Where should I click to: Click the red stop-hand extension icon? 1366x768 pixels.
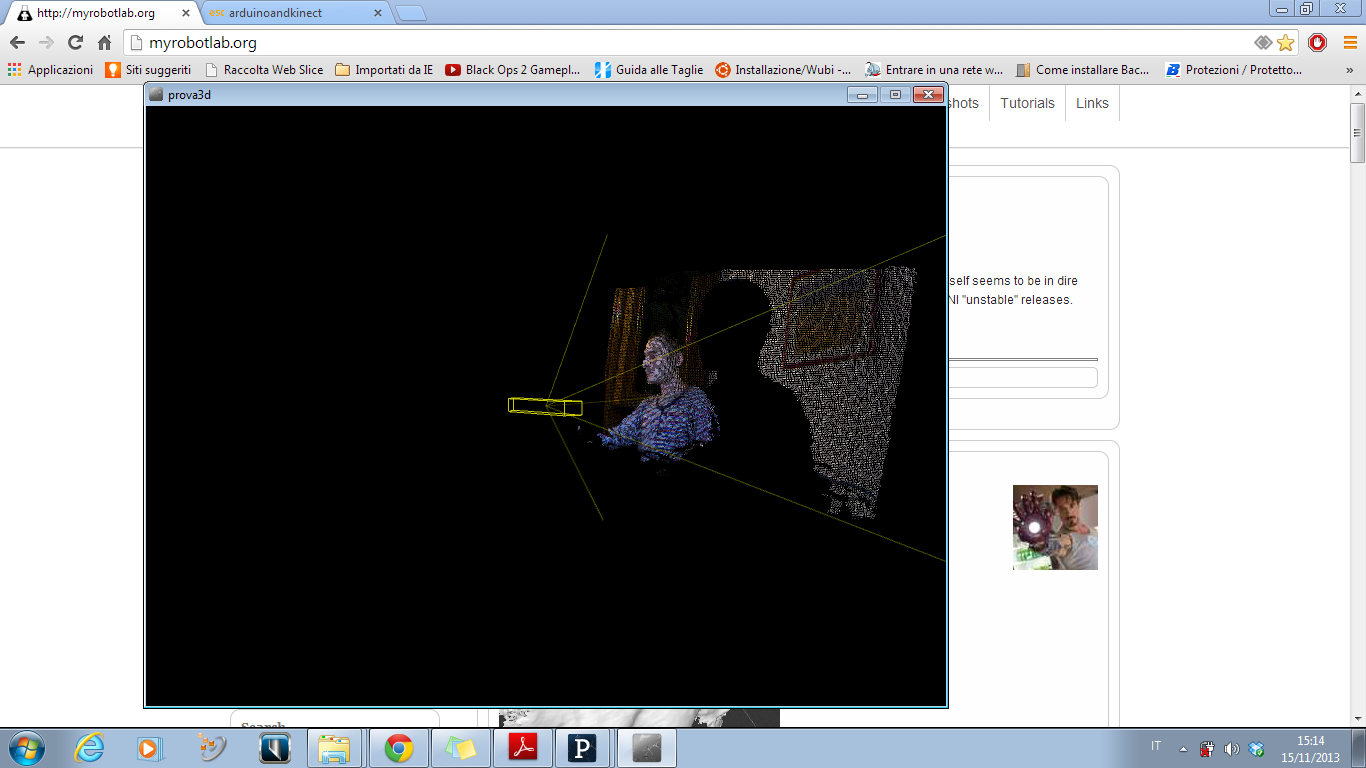pyautogui.click(x=1317, y=43)
